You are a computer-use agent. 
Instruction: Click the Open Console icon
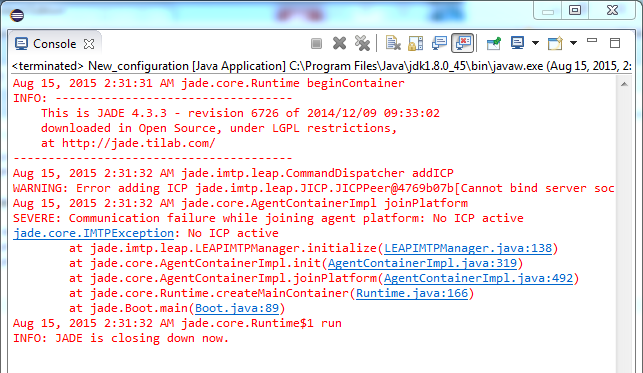point(555,43)
